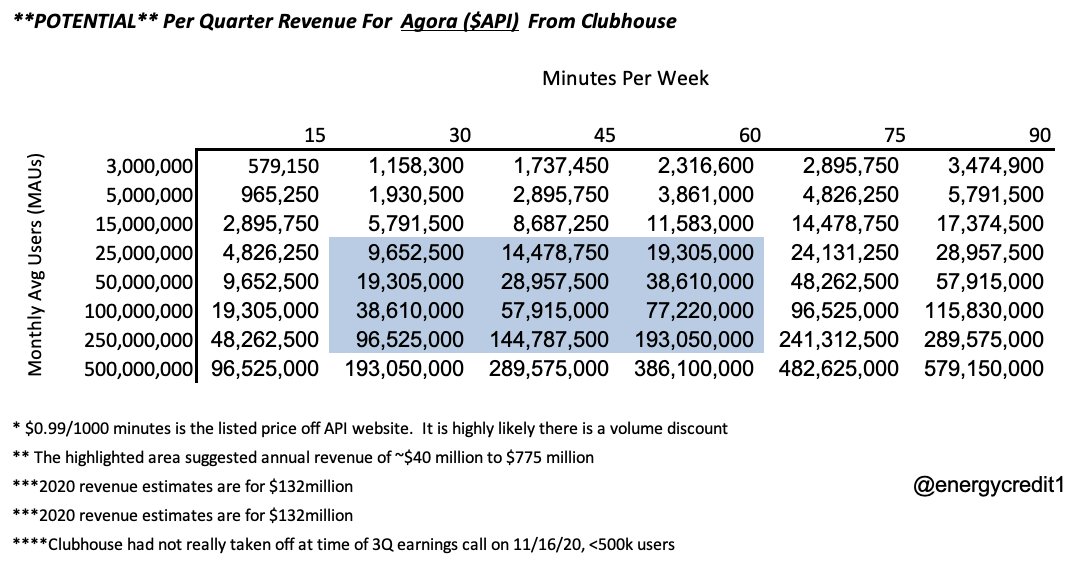This screenshot has width=1082, height=570.
Task: Select highlighted cell 57,915,000
Action: click(x=555, y=311)
